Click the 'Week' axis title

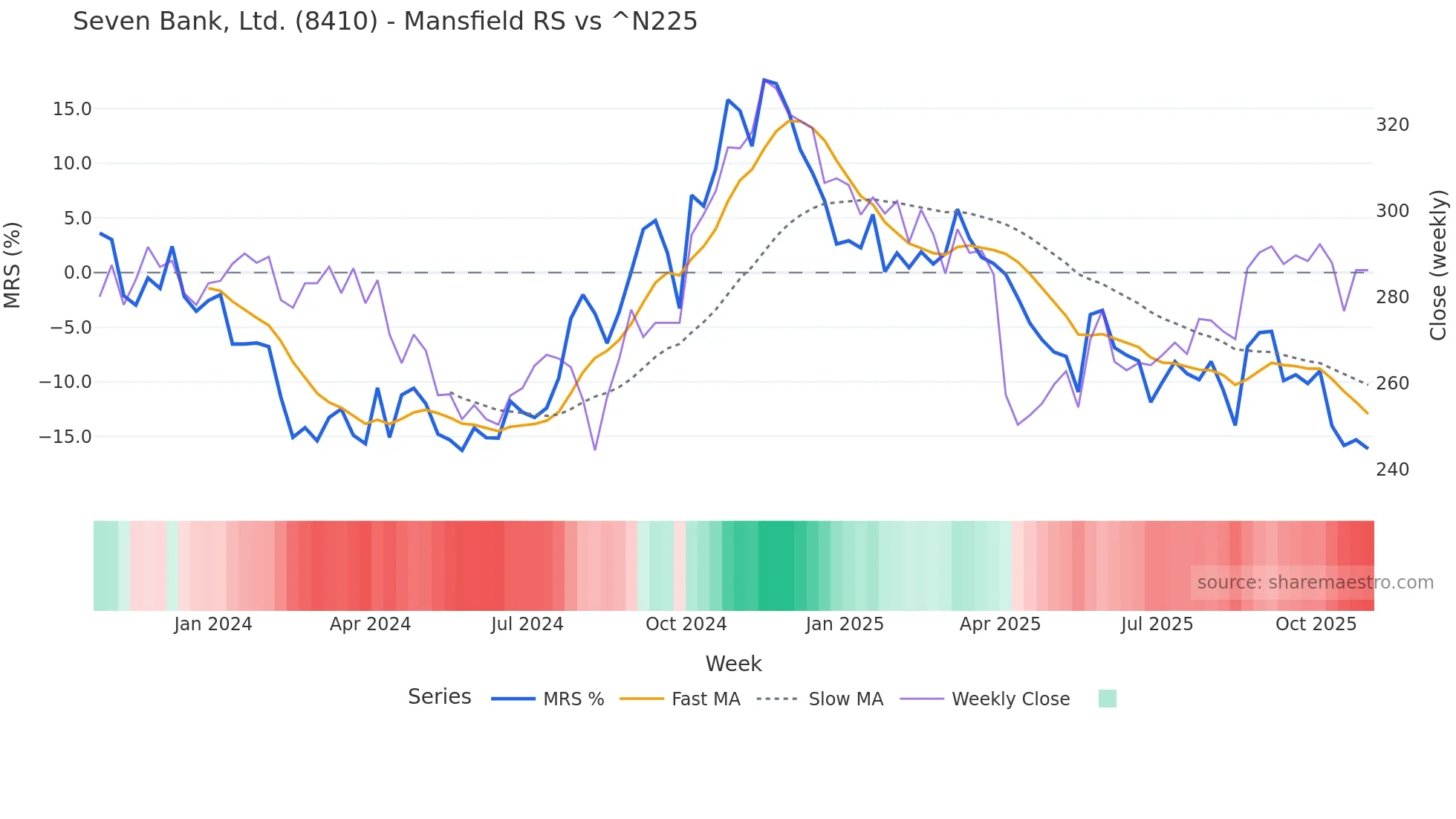pyautogui.click(x=733, y=664)
